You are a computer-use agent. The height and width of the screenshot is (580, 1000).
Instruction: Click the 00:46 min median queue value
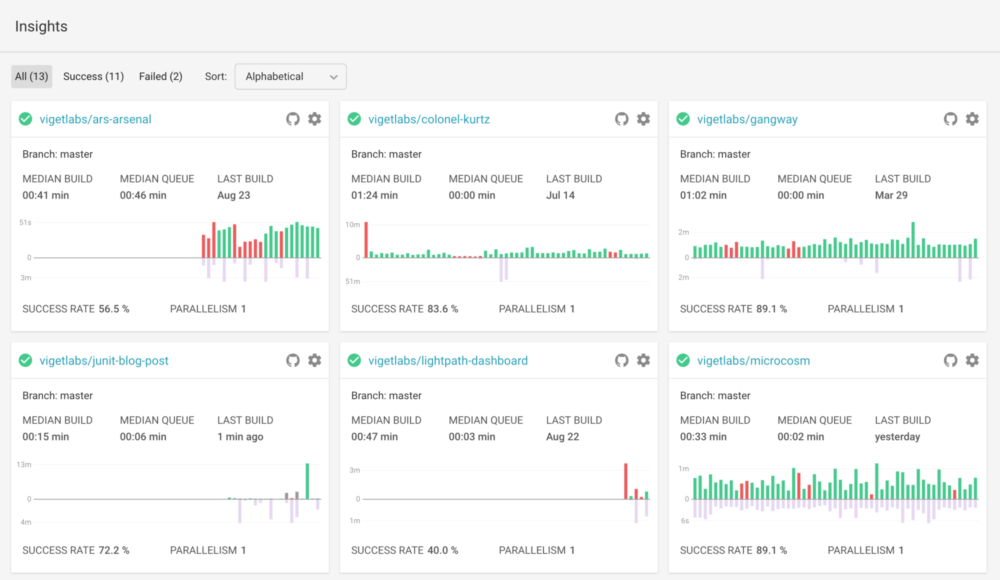[143, 195]
